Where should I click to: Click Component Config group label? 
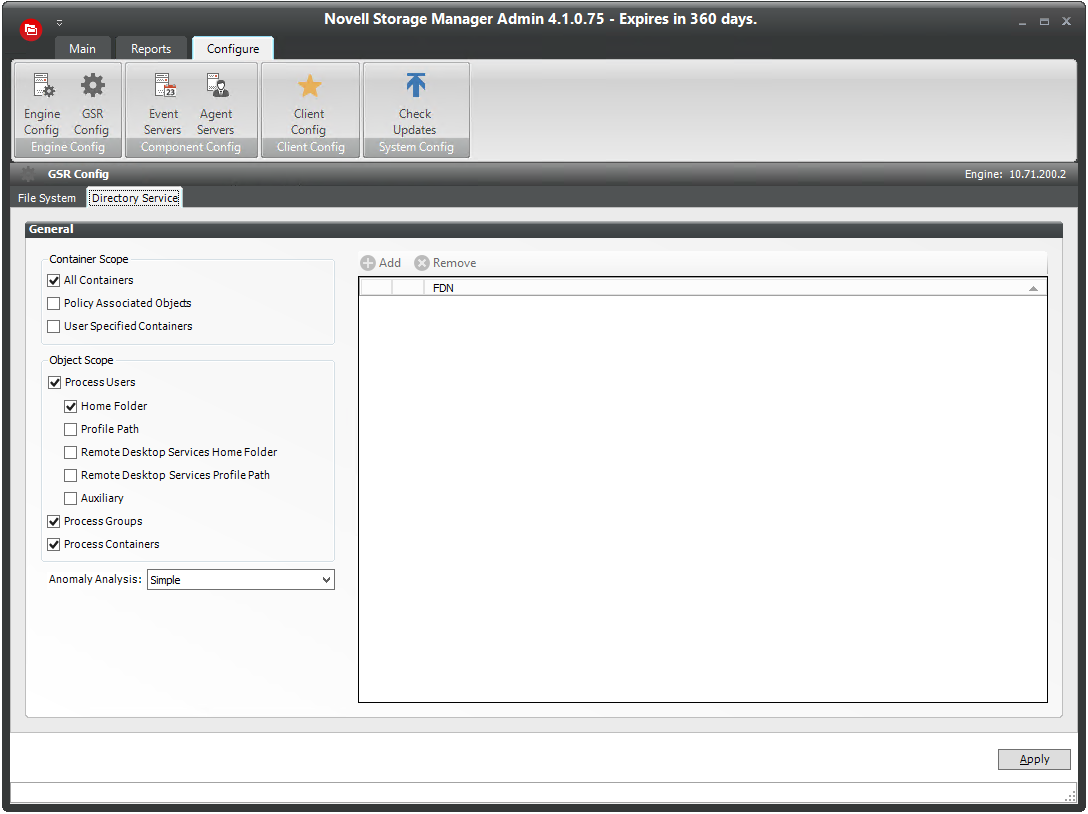(191, 147)
